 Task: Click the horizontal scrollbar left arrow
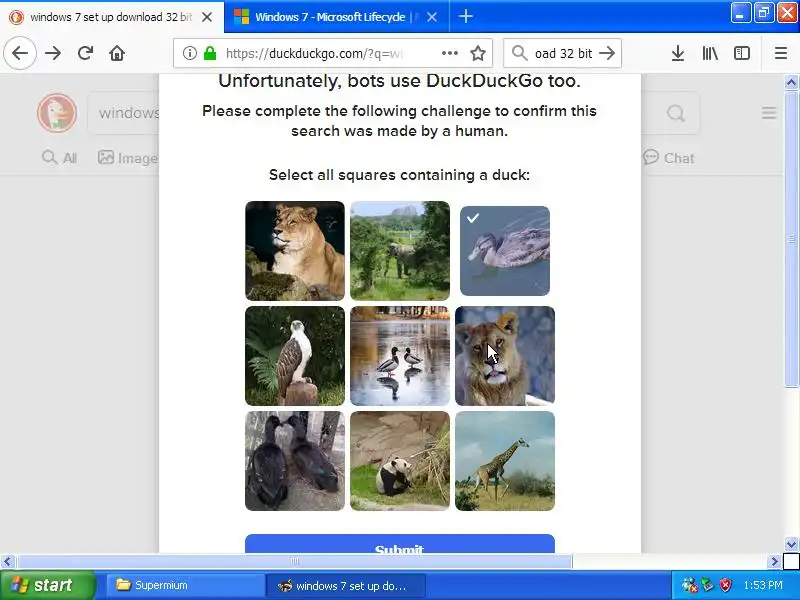coord(7,562)
